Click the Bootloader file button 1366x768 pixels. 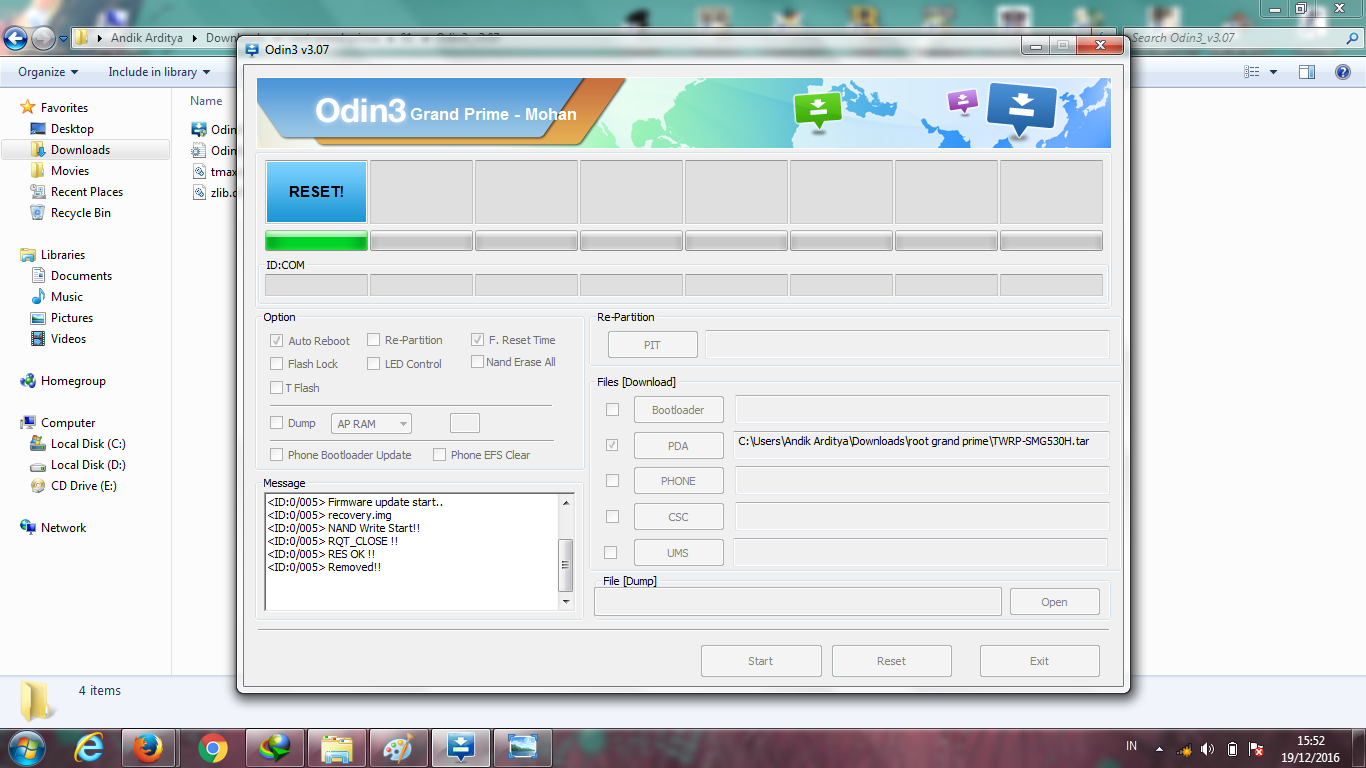click(x=678, y=410)
